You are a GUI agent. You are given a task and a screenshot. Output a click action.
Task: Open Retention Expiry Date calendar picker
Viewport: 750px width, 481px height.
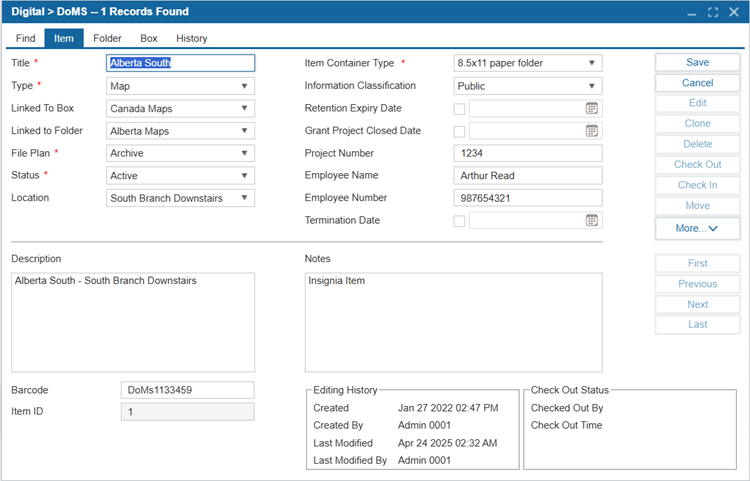click(592, 108)
